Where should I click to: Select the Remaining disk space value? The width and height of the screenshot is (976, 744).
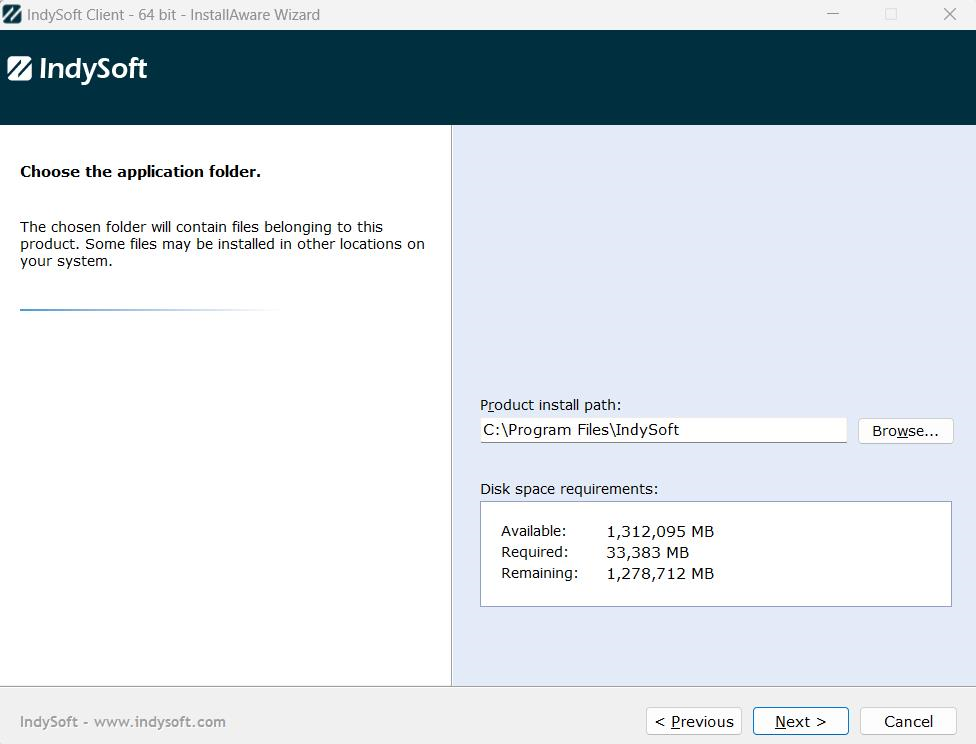click(x=660, y=573)
